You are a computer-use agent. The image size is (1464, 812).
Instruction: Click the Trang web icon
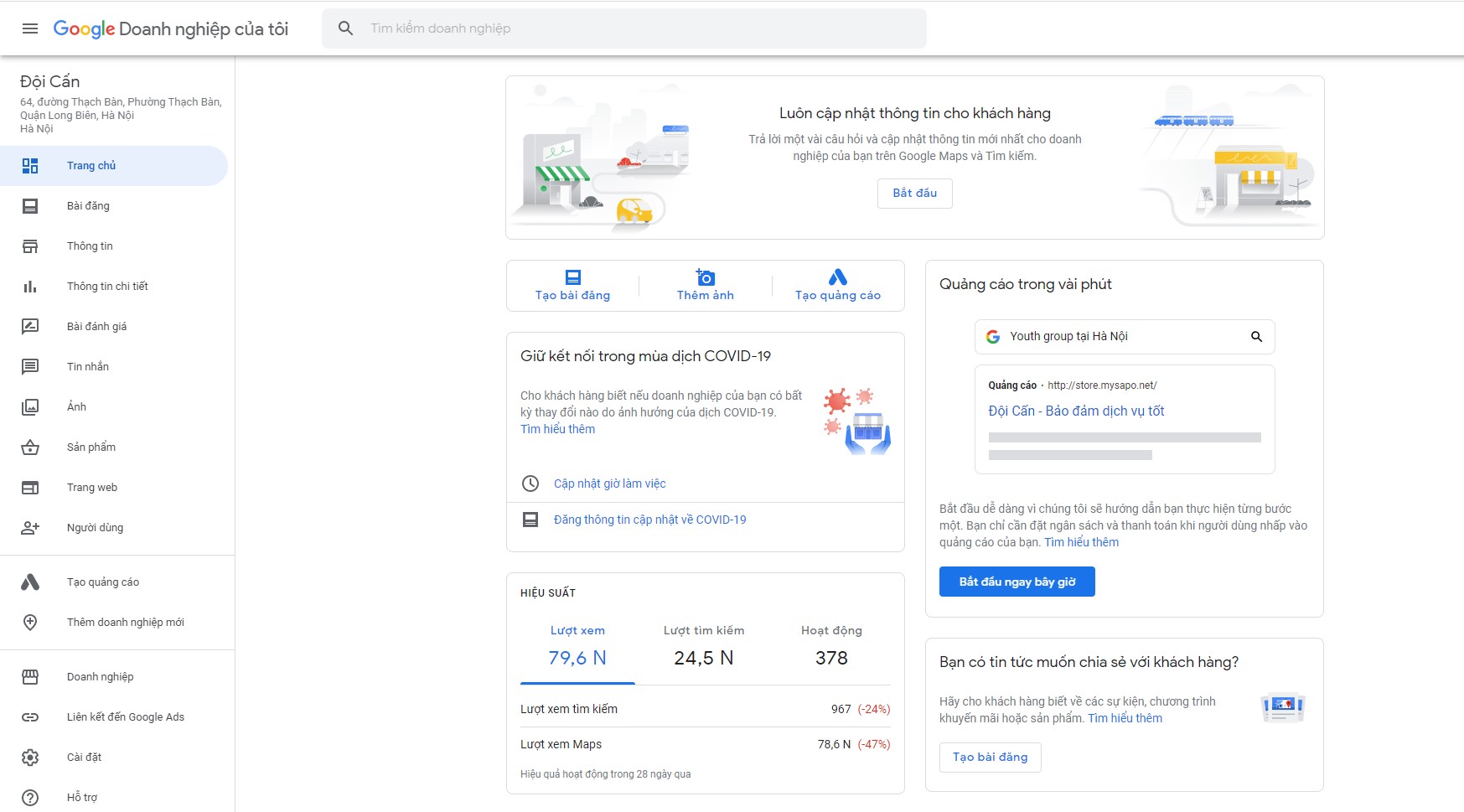[x=30, y=488]
